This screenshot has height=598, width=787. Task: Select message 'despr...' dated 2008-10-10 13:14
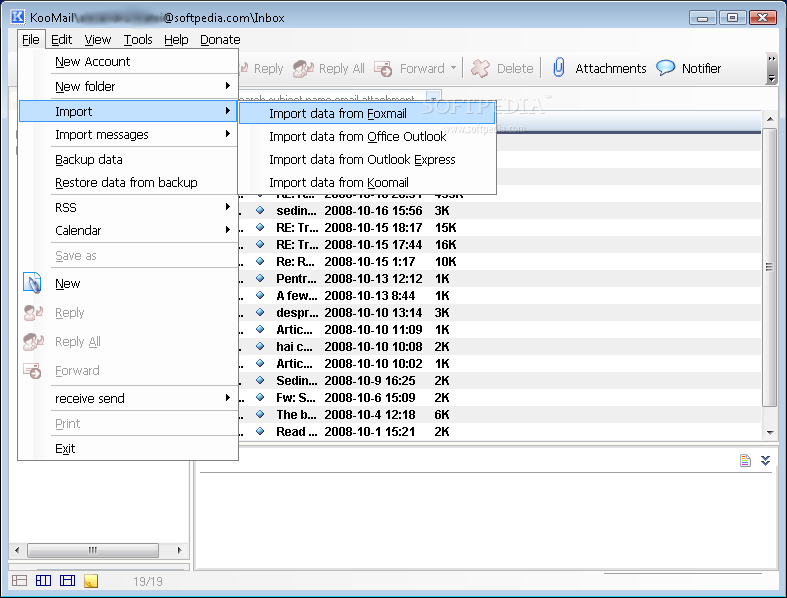coord(499,312)
